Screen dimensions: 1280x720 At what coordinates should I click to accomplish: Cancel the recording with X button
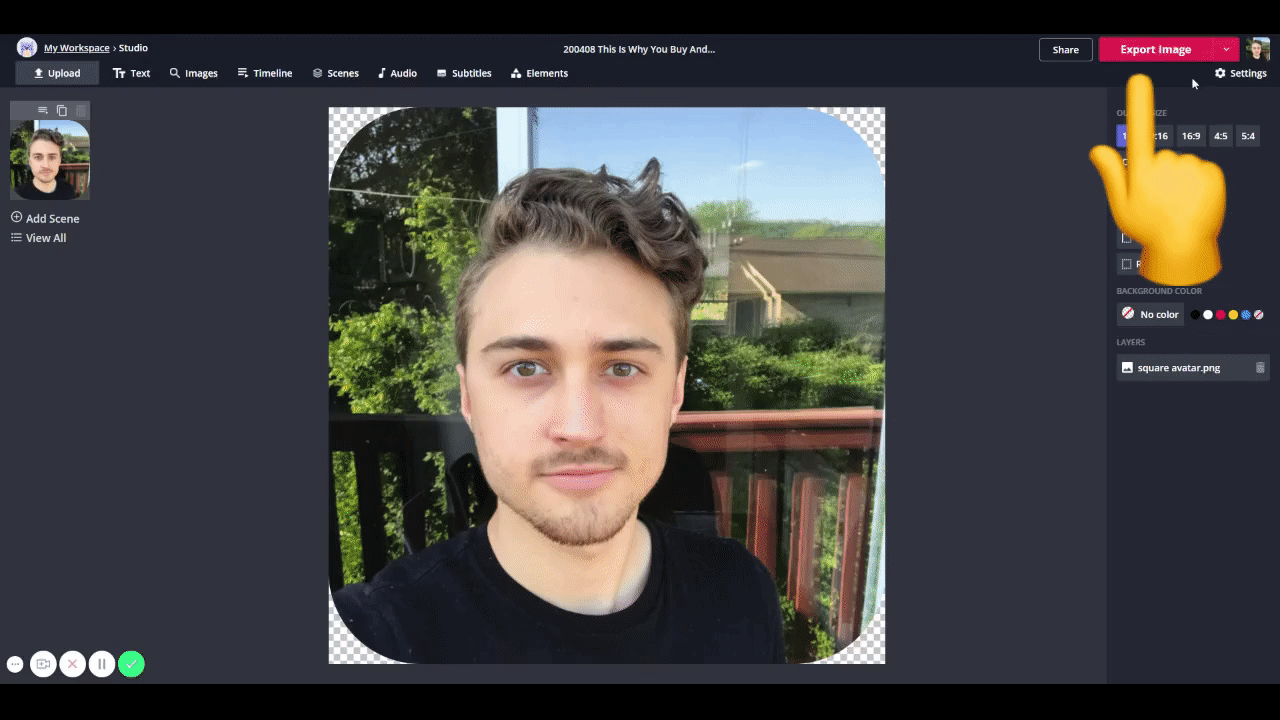click(x=72, y=664)
